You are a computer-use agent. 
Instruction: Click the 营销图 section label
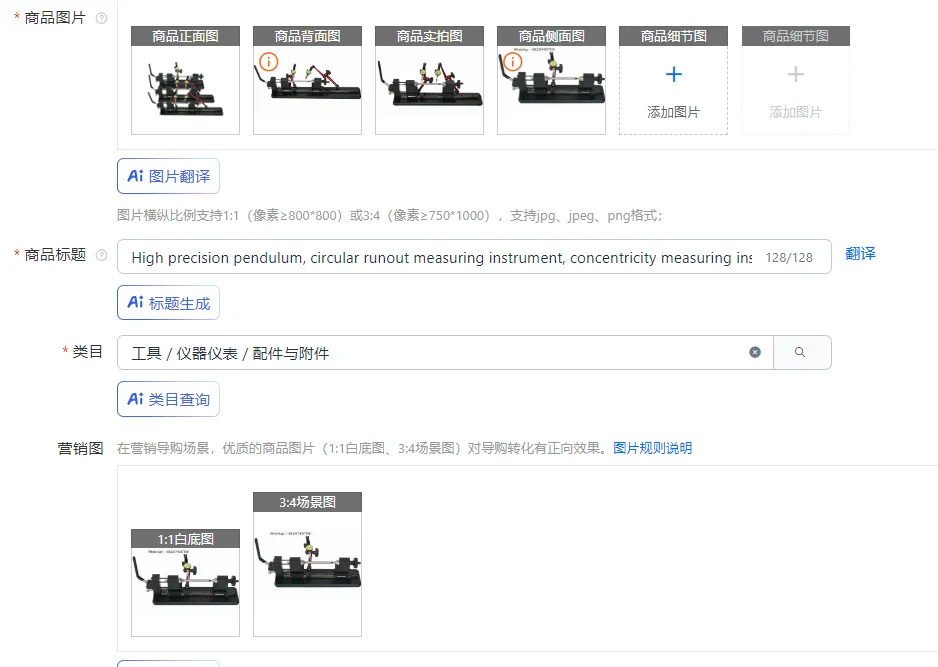(x=80, y=448)
